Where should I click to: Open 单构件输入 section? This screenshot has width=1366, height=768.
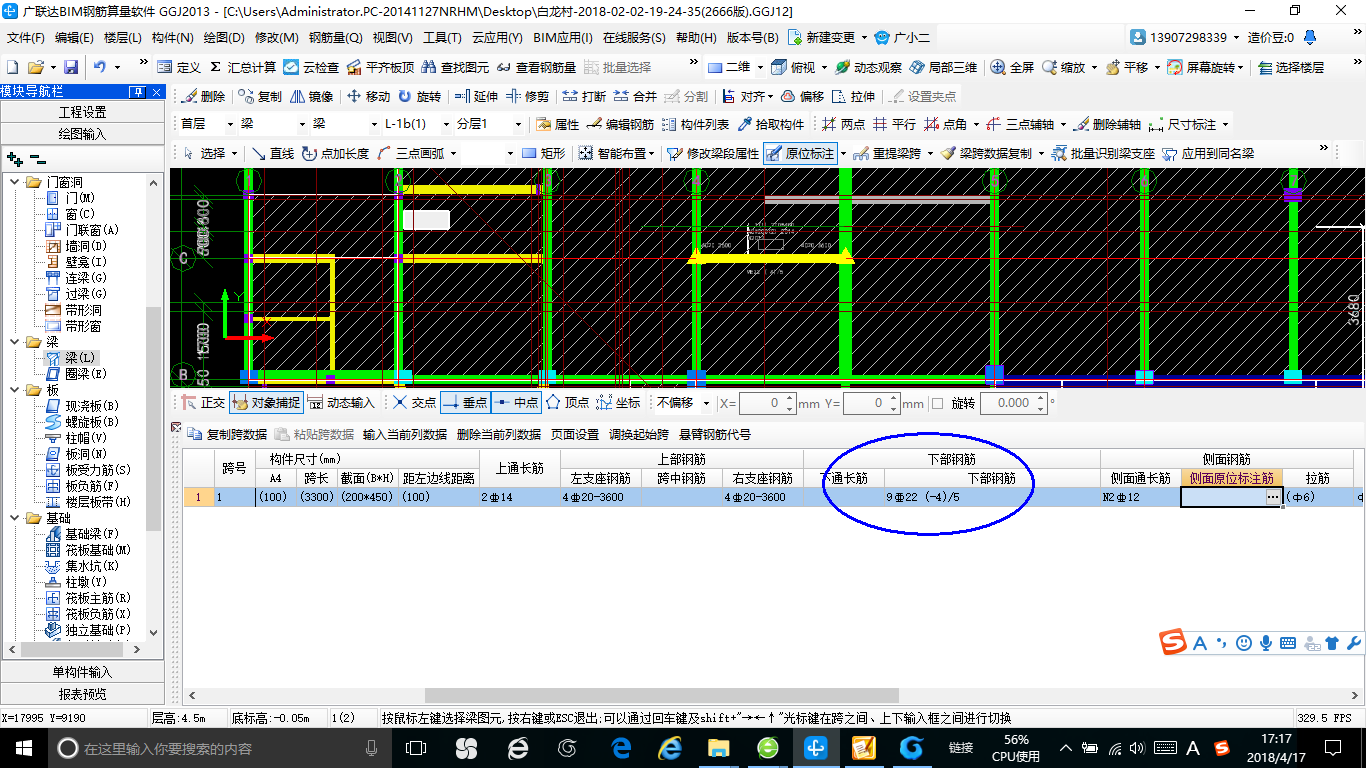(x=82, y=672)
